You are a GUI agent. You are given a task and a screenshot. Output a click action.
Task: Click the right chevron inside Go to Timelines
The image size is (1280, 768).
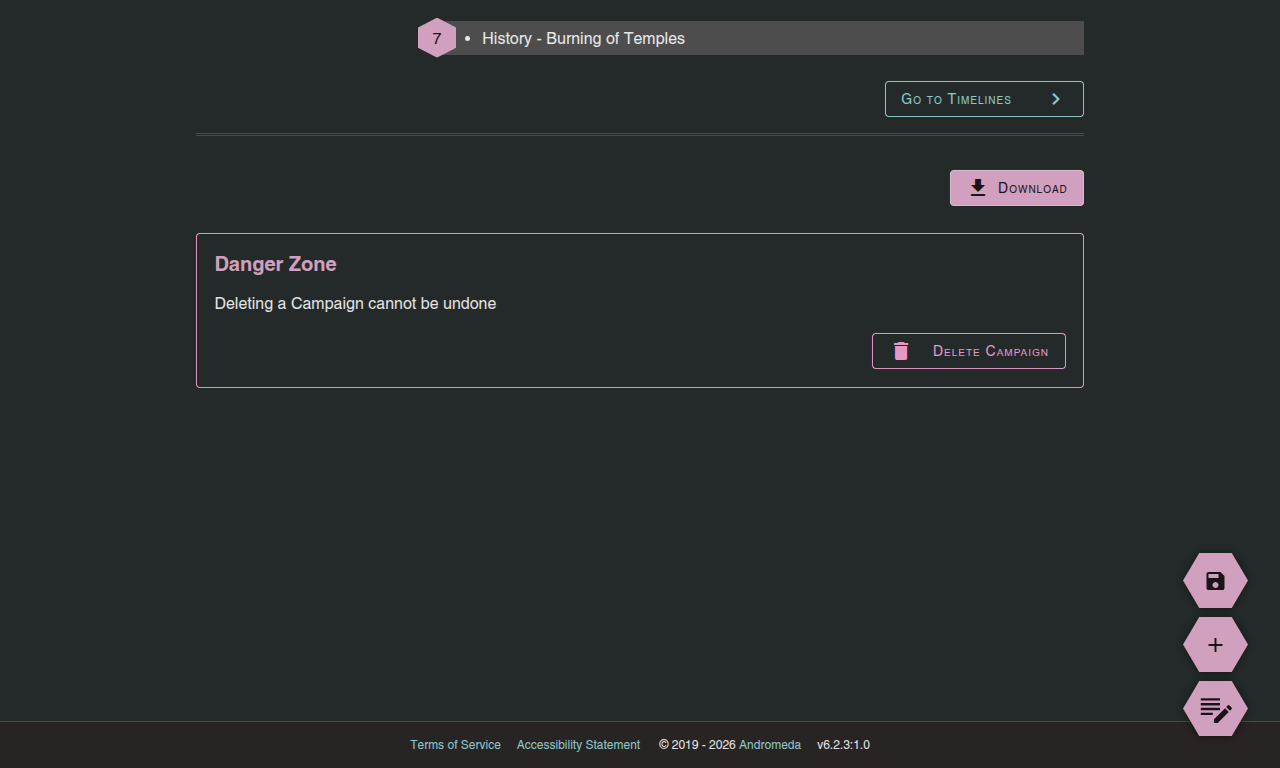(x=1055, y=98)
